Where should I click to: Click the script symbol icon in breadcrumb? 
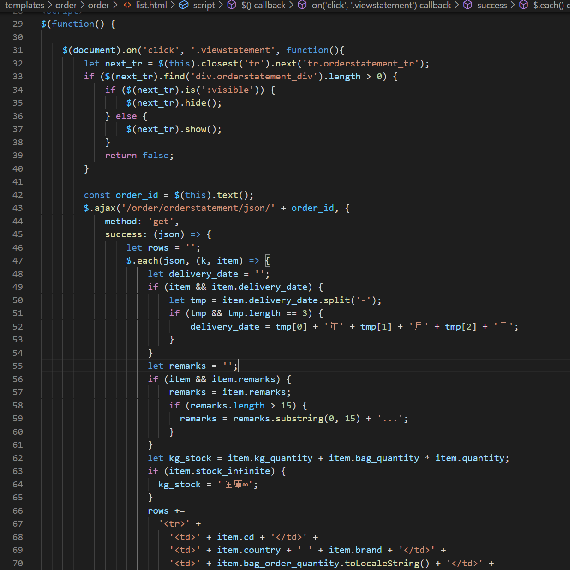(184, 5)
